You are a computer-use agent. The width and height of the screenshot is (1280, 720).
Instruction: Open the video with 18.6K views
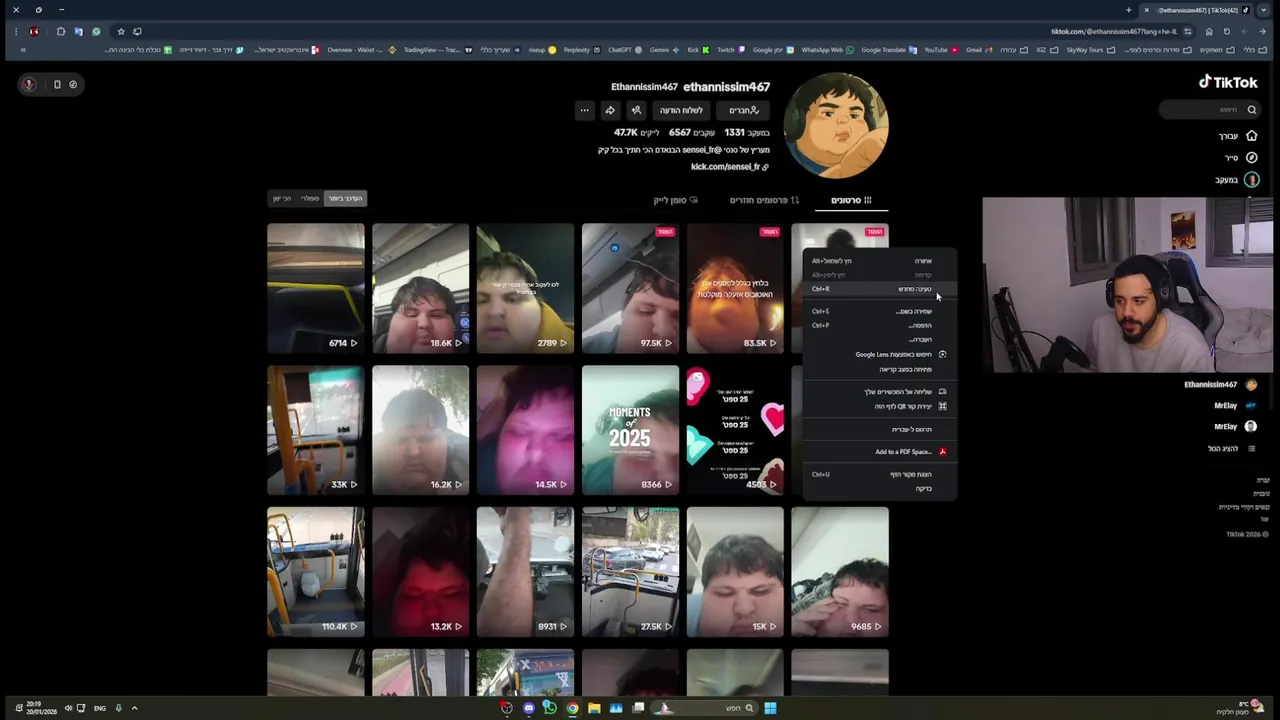point(420,288)
